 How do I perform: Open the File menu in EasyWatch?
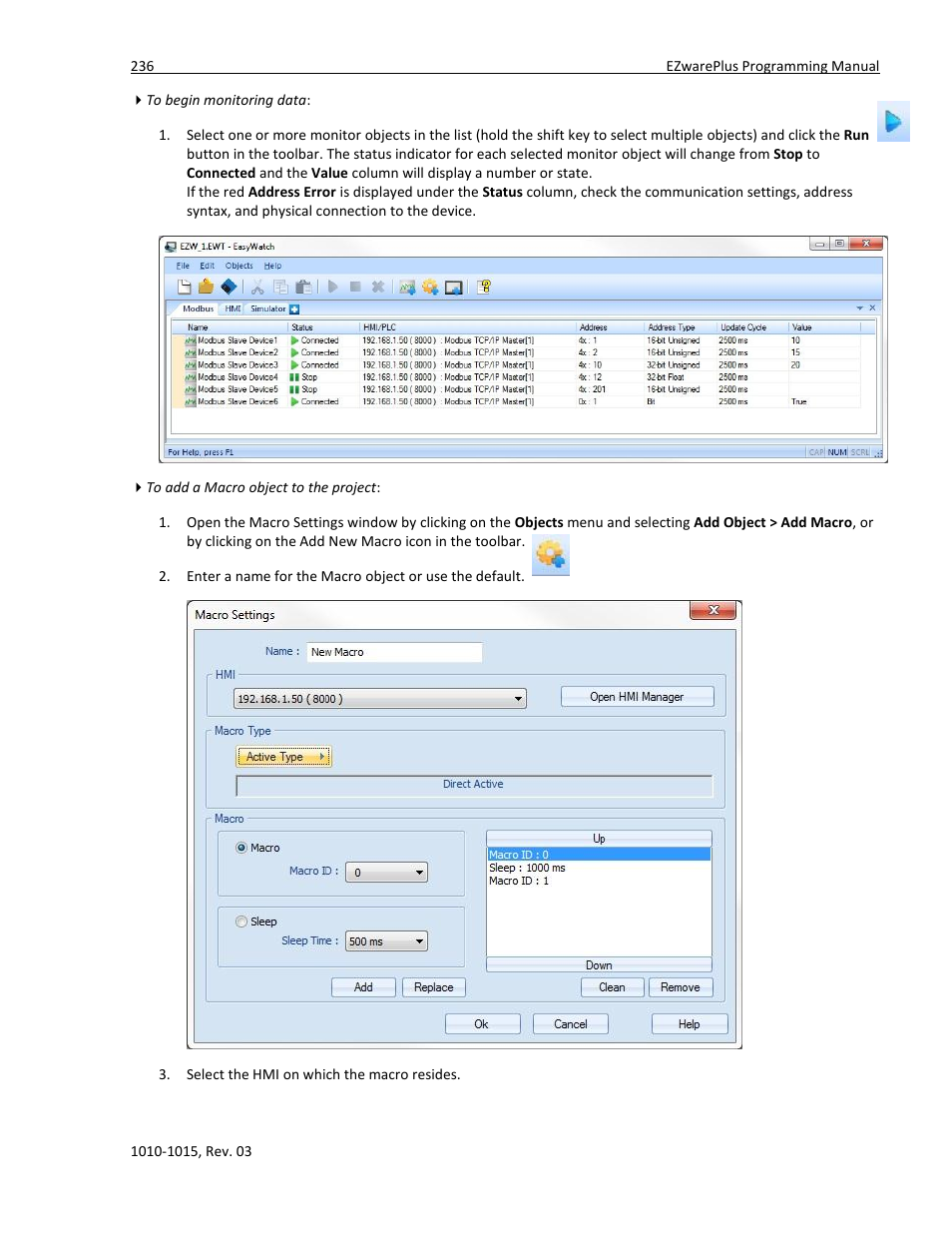183,267
